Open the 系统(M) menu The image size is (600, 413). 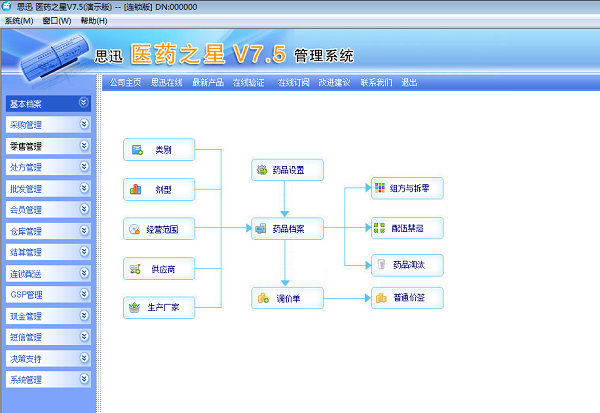pos(19,21)
